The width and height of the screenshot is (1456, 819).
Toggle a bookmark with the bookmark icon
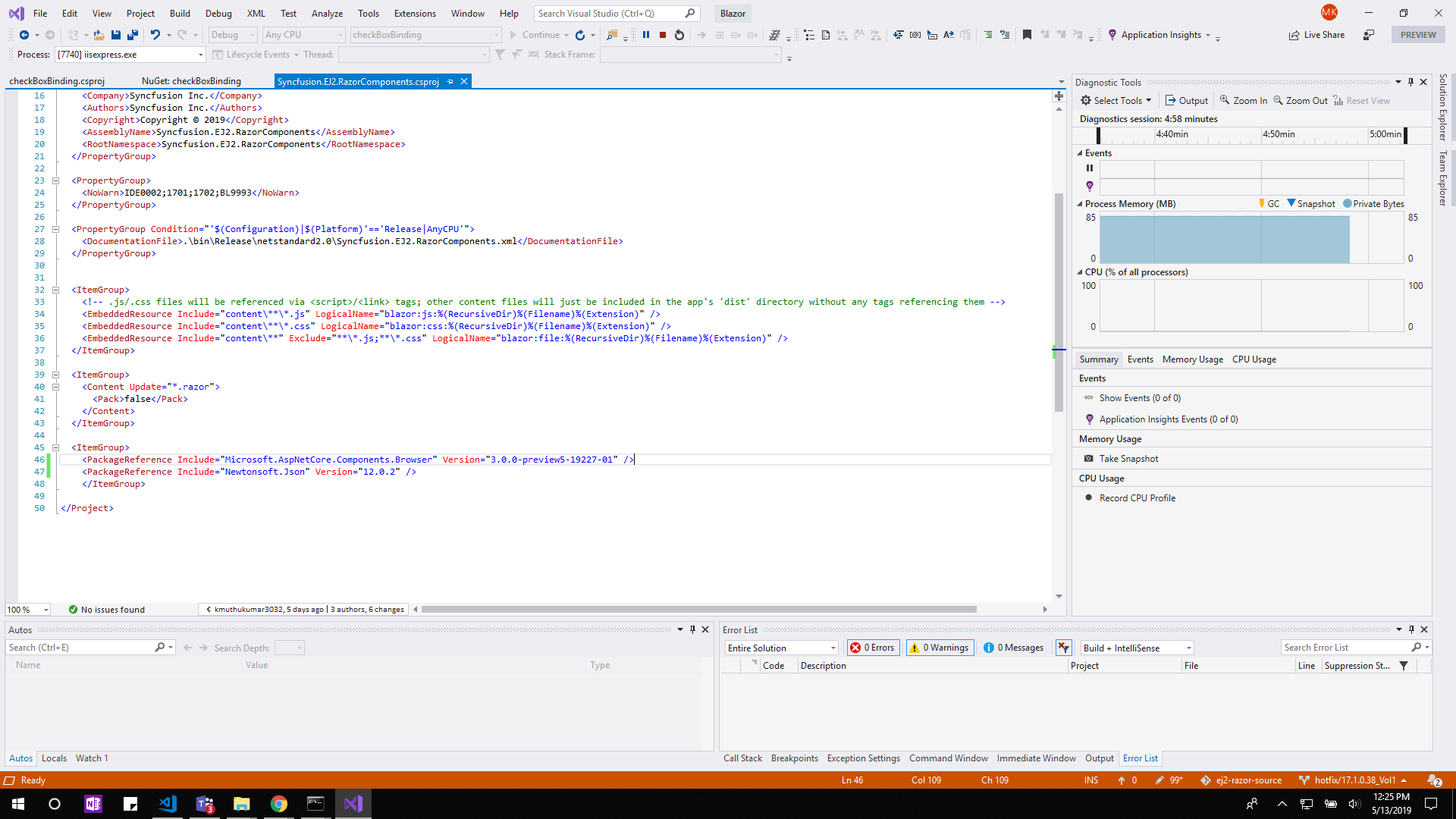pyautogui.click(x=1028, y=34)
